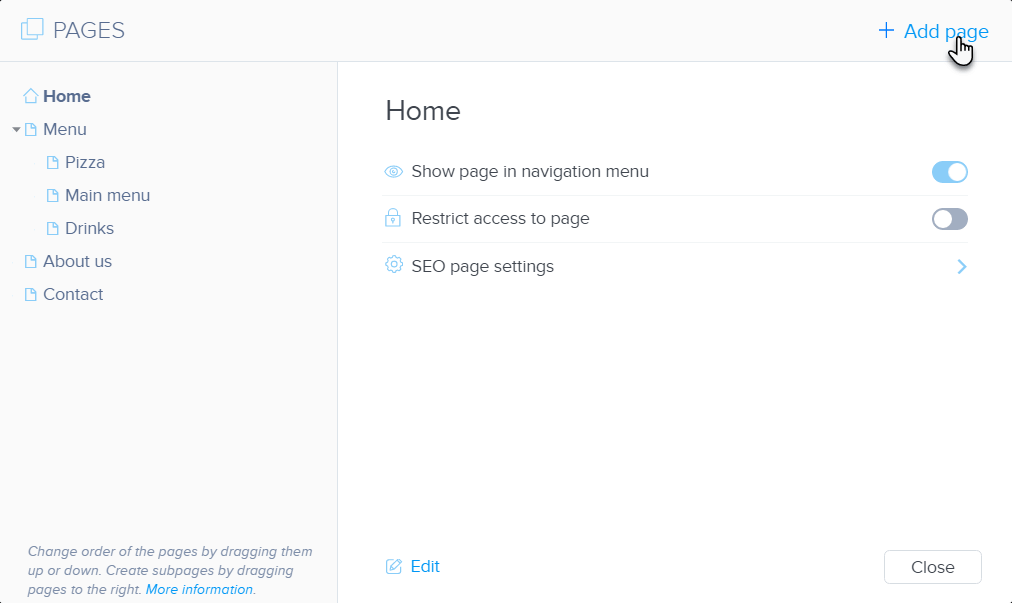Click the house icon next to Home
Viewport: 1012px width, 603px height.
(31, 96)
